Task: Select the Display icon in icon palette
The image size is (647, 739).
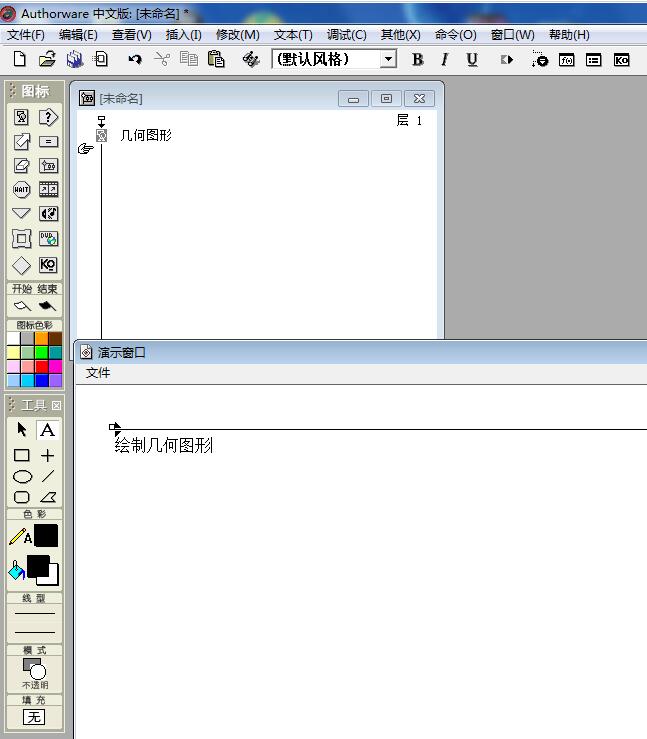Action: pyautogui.click(x=21, y=117)
